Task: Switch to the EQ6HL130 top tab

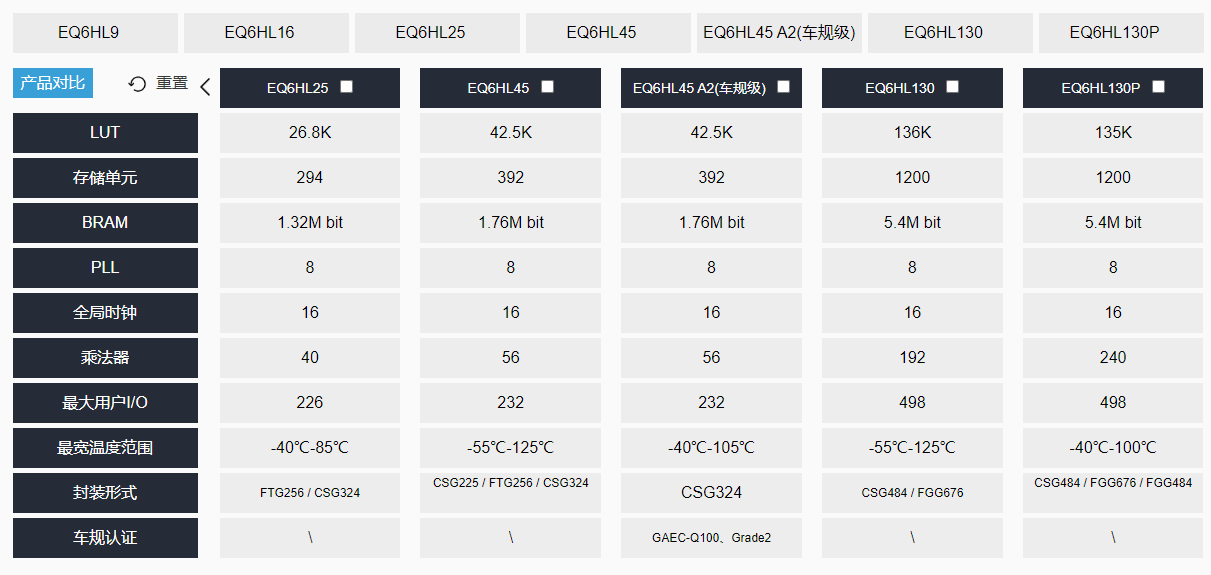Action: point(950,32)
